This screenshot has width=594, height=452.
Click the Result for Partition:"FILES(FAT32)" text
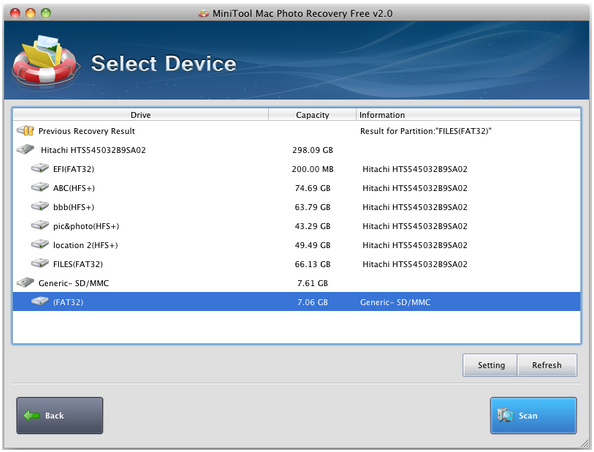[x=426, y=131]
